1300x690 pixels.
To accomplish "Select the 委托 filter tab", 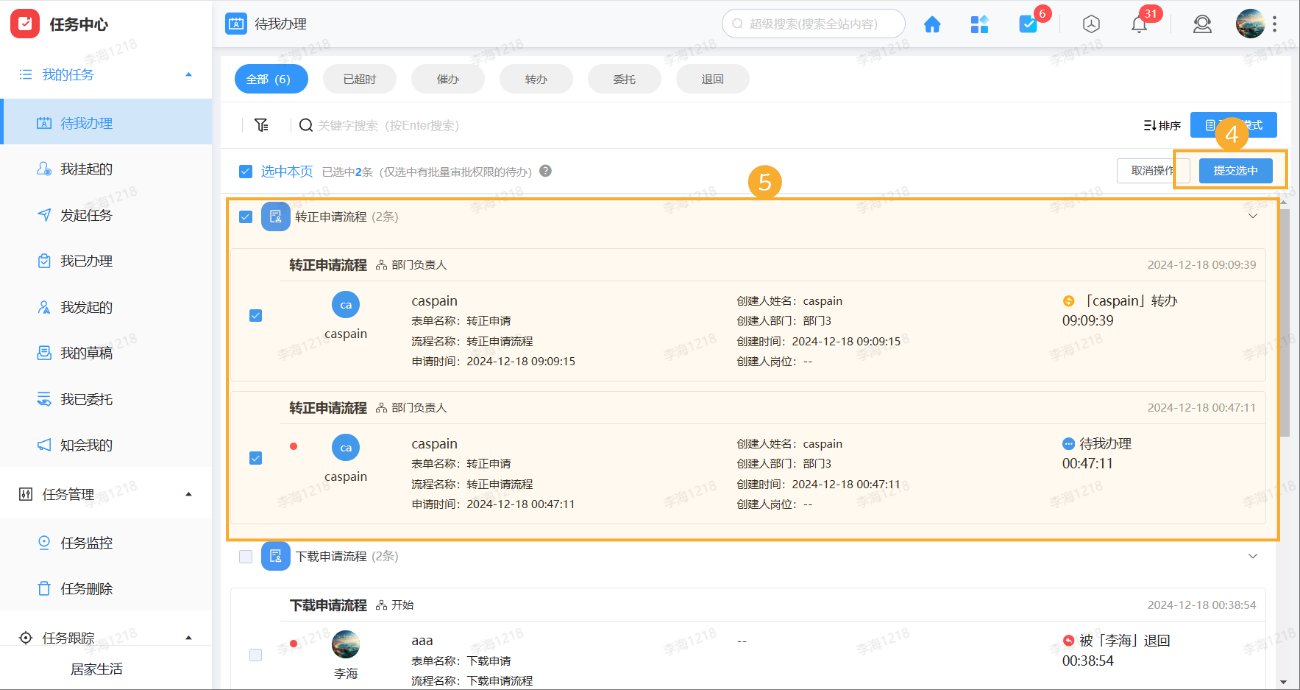I will pyautogui.click(x=624, y=78).
